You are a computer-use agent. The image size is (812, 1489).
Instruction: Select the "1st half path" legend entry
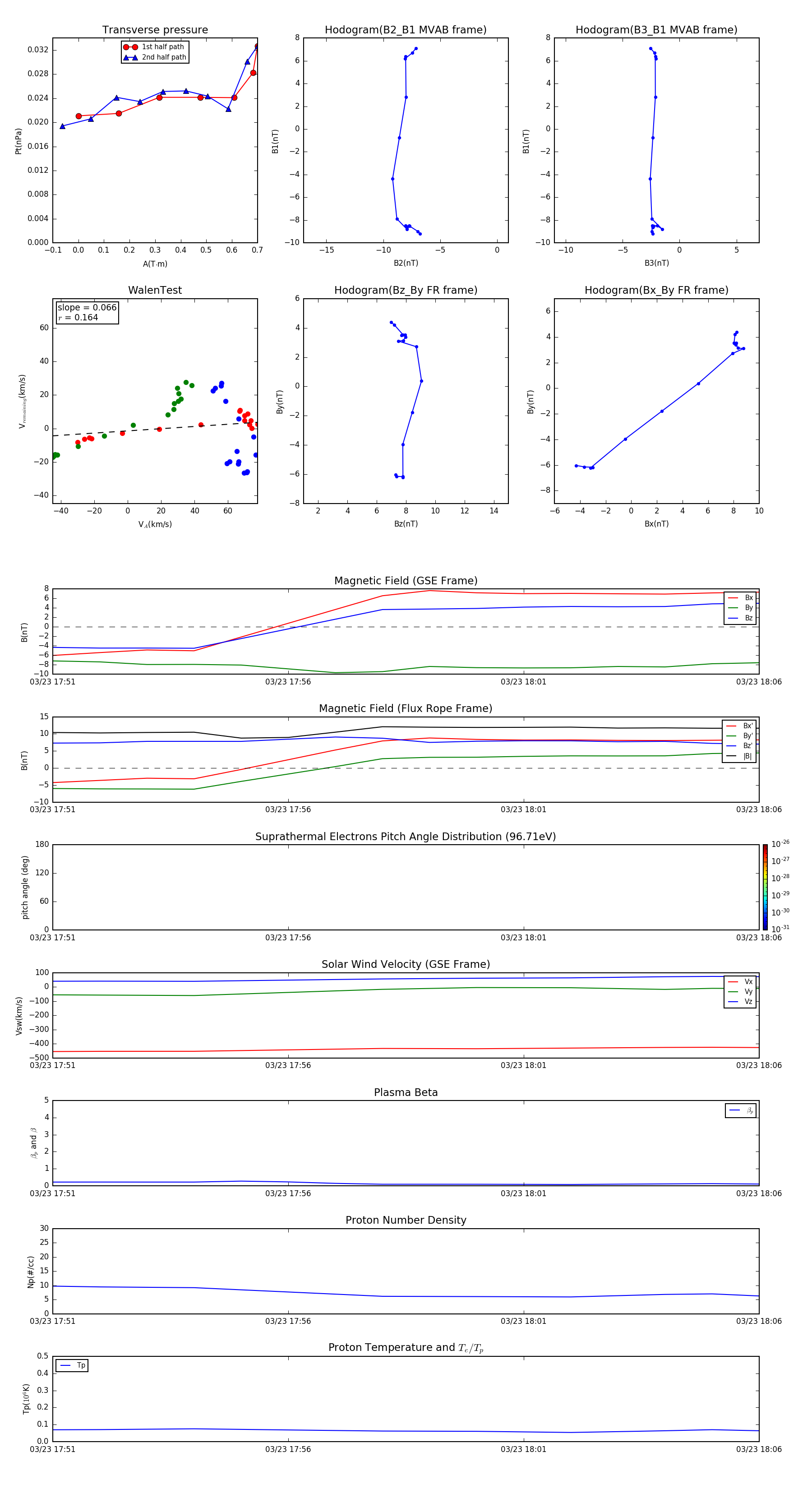click(155, 47)
